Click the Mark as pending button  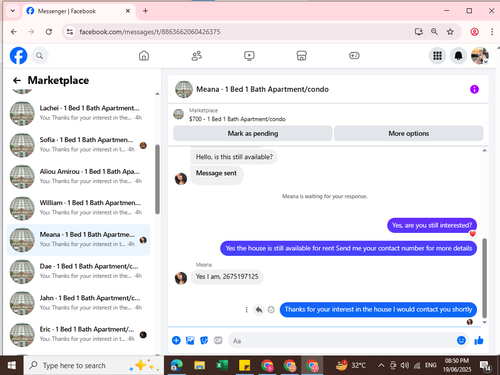click(253, 133)
